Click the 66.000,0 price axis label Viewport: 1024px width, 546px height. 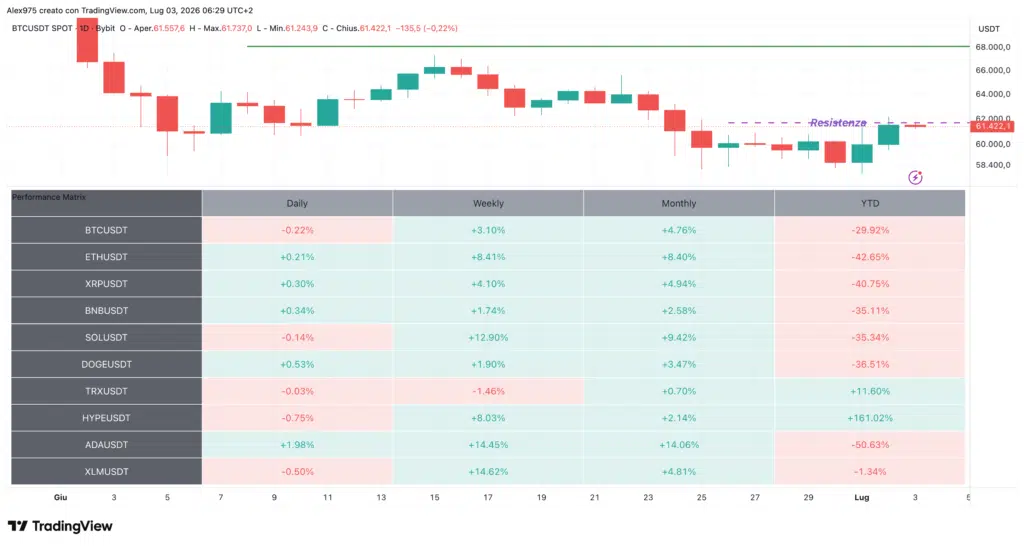click(x=993, y=71)
